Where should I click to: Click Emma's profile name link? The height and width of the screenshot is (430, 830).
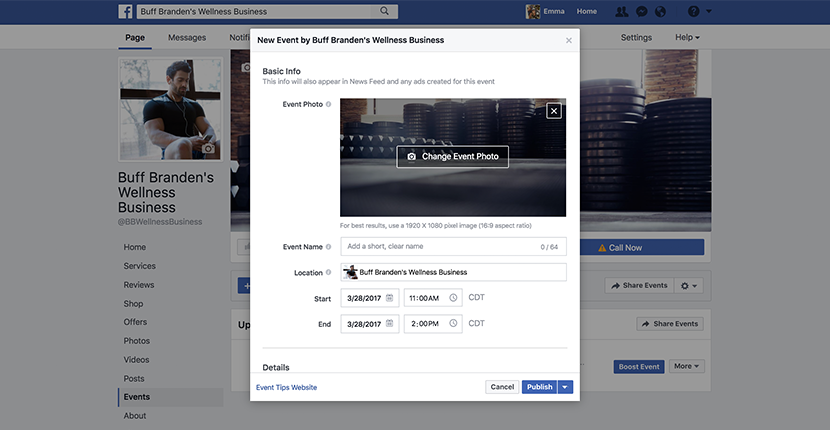click(554, 11)
